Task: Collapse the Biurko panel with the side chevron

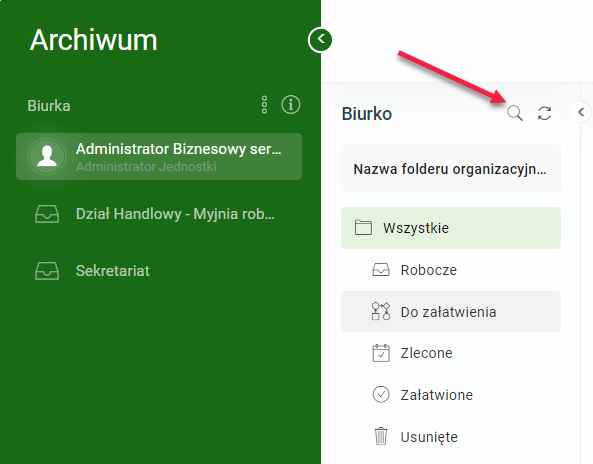Action: tap(581, 112)
